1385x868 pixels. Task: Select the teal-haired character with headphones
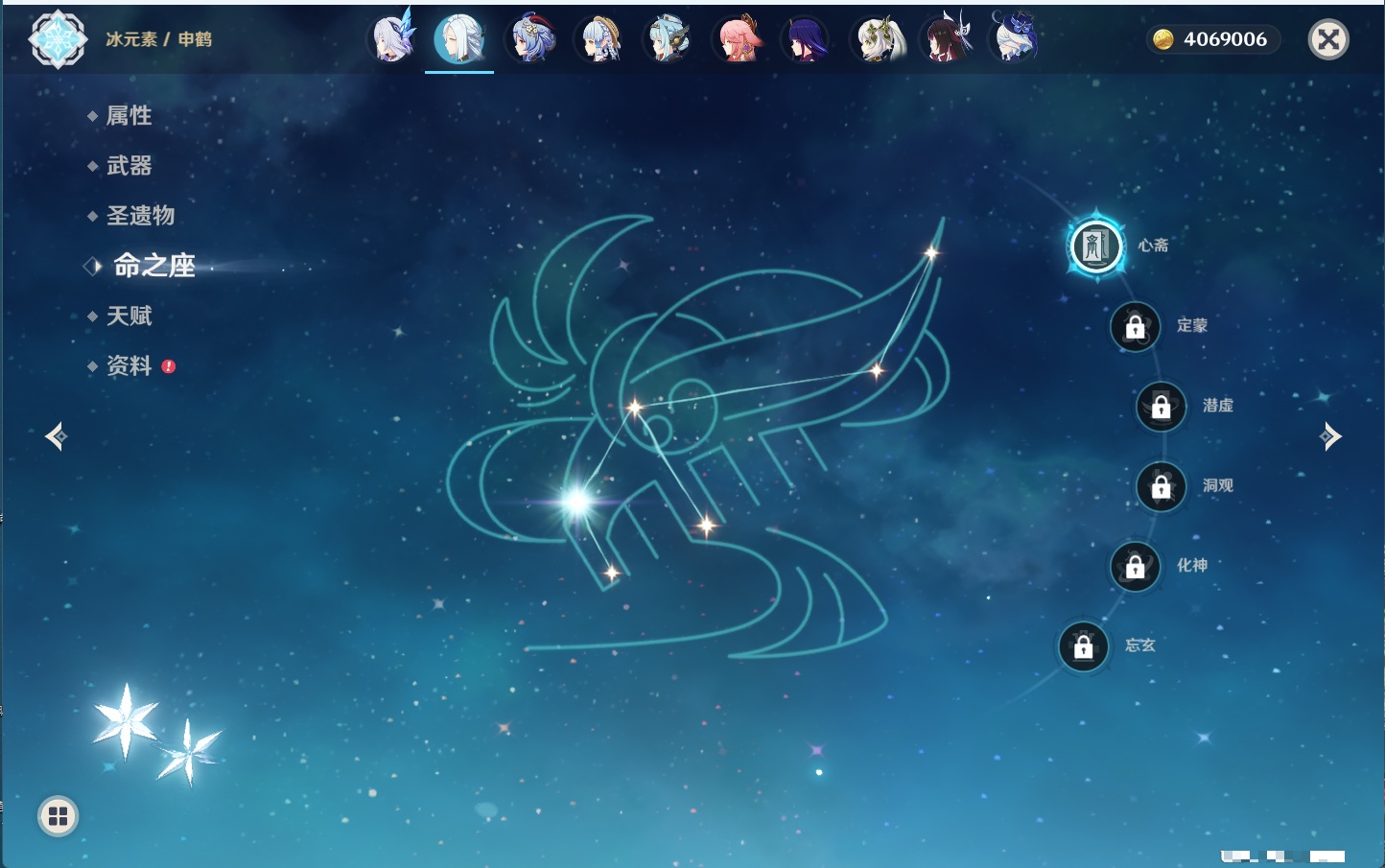pyautogui.click(x=668, y=38)
